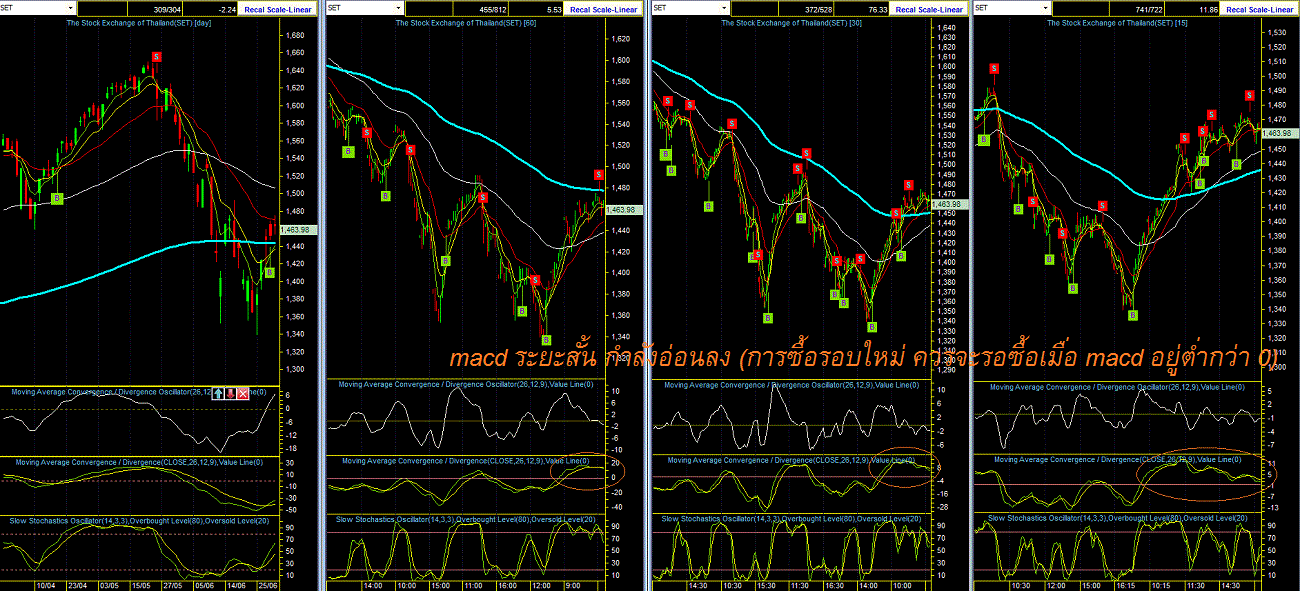Open the SET symbol dropdown on 30-minute chart
The image size is (1300, 591).
click(723, 8)
